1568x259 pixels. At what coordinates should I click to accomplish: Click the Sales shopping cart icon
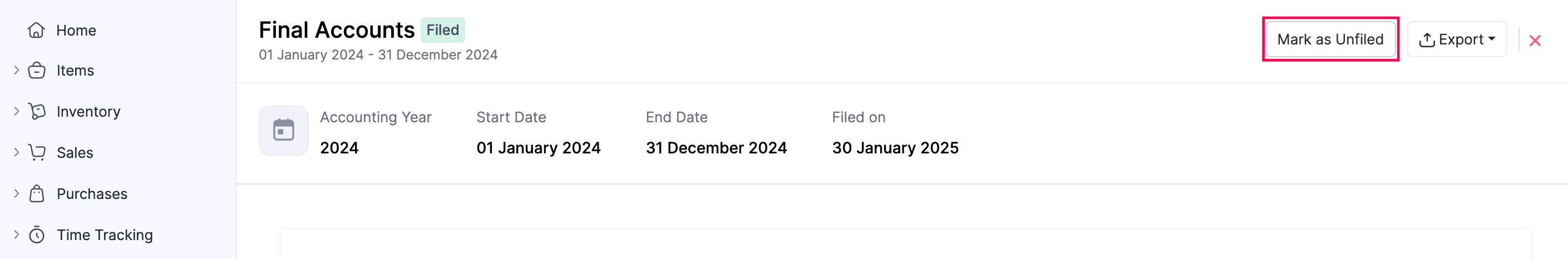click(37, 153)
